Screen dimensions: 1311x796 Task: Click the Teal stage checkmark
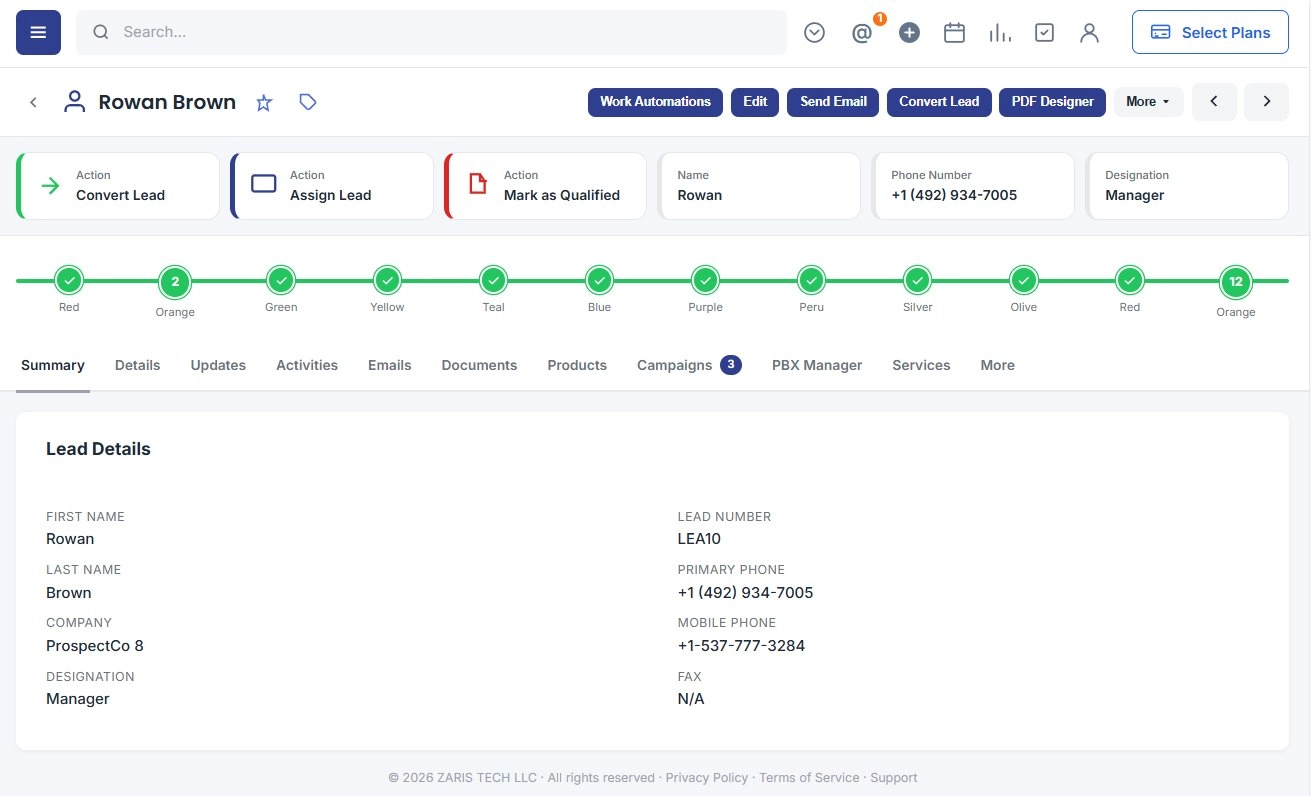pyautogui.click(x=493, y=281)
